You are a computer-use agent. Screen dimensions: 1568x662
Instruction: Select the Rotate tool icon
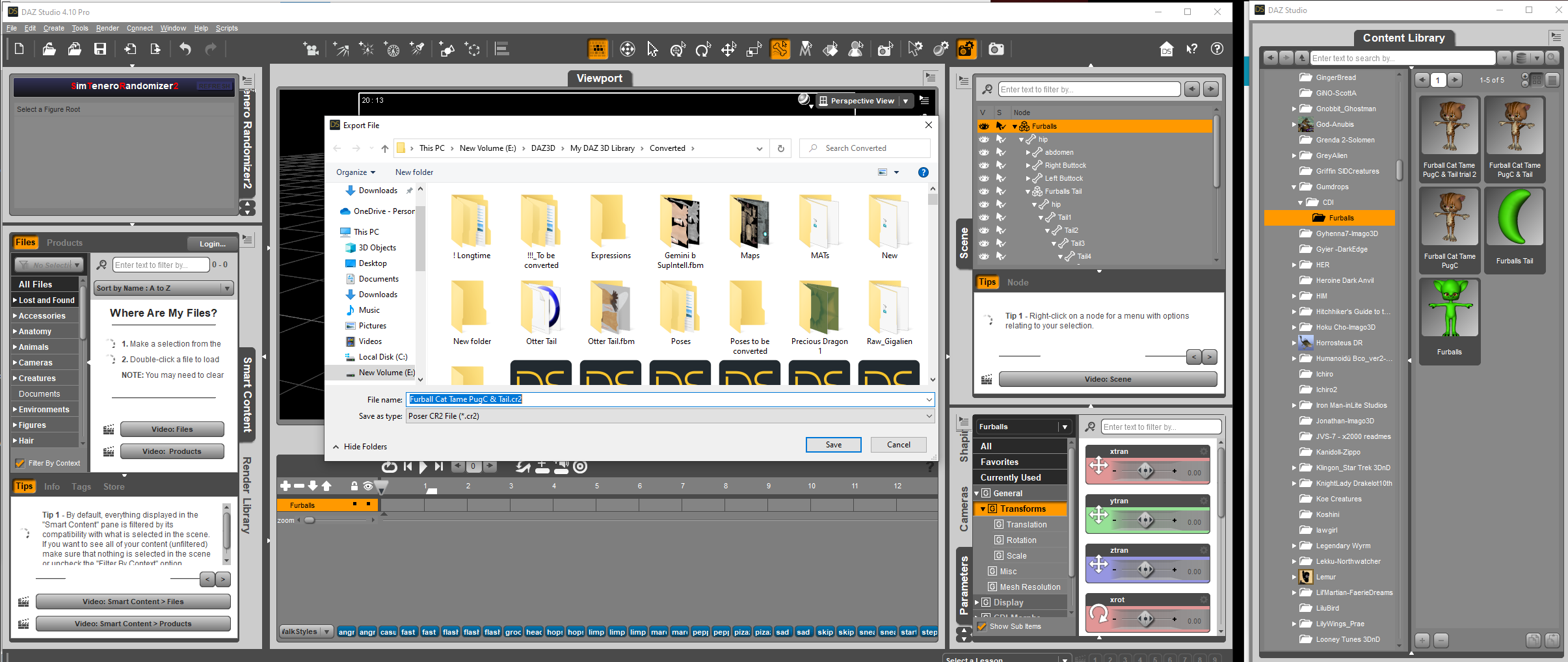click(703, 49)
